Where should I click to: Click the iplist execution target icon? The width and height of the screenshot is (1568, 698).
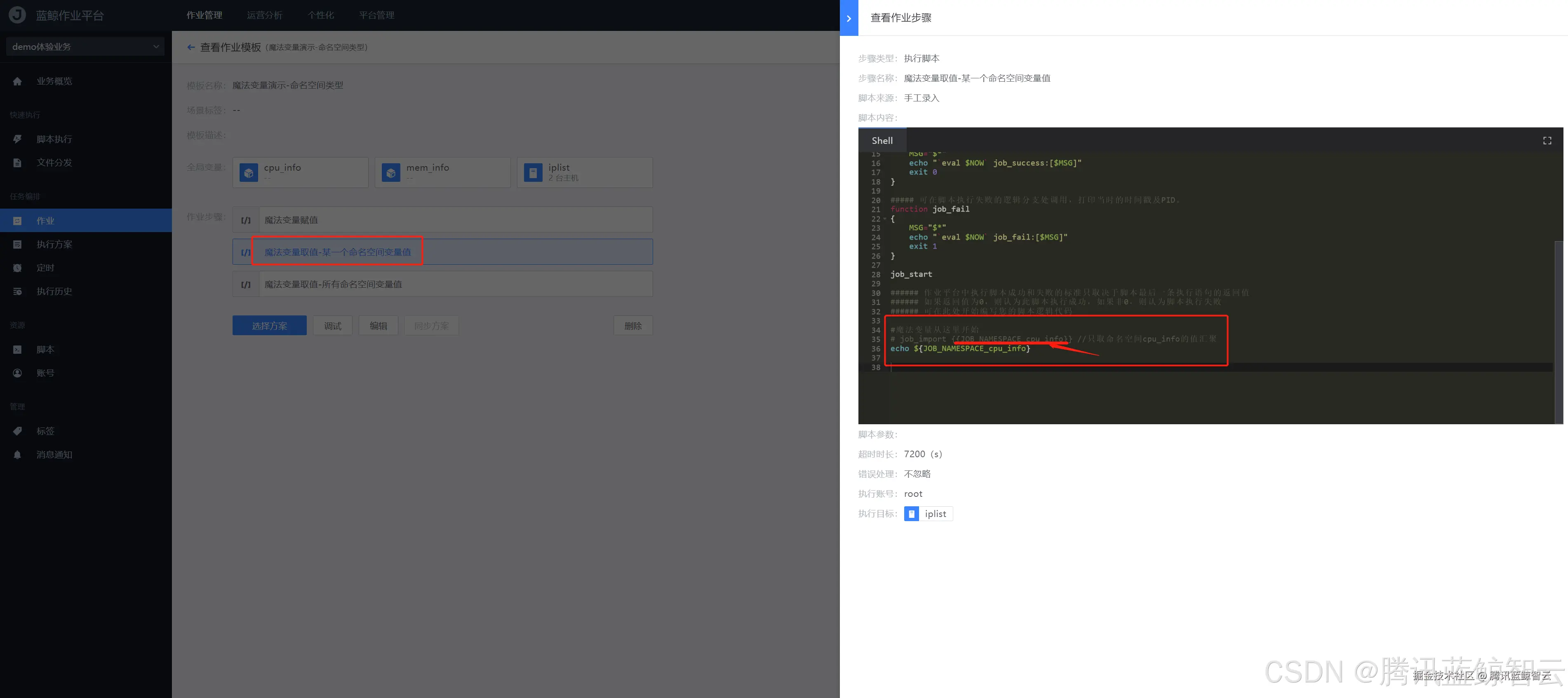[911, 514]
